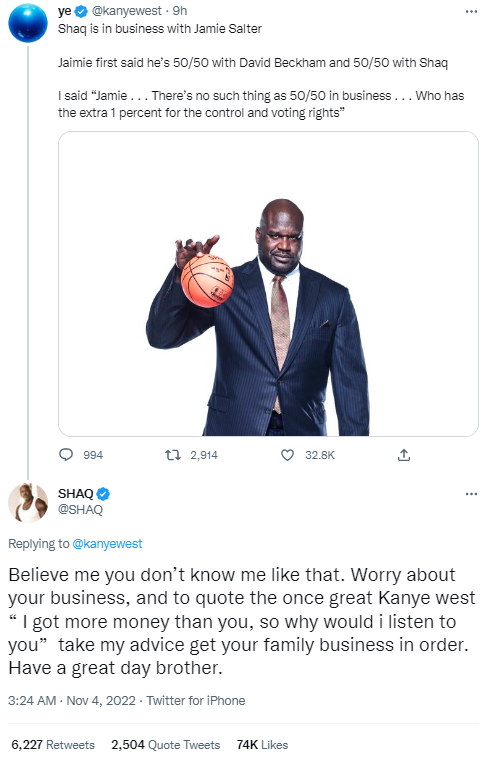Click the @SHAQ handle
The image size is (486, 757).
coord(80,509)
